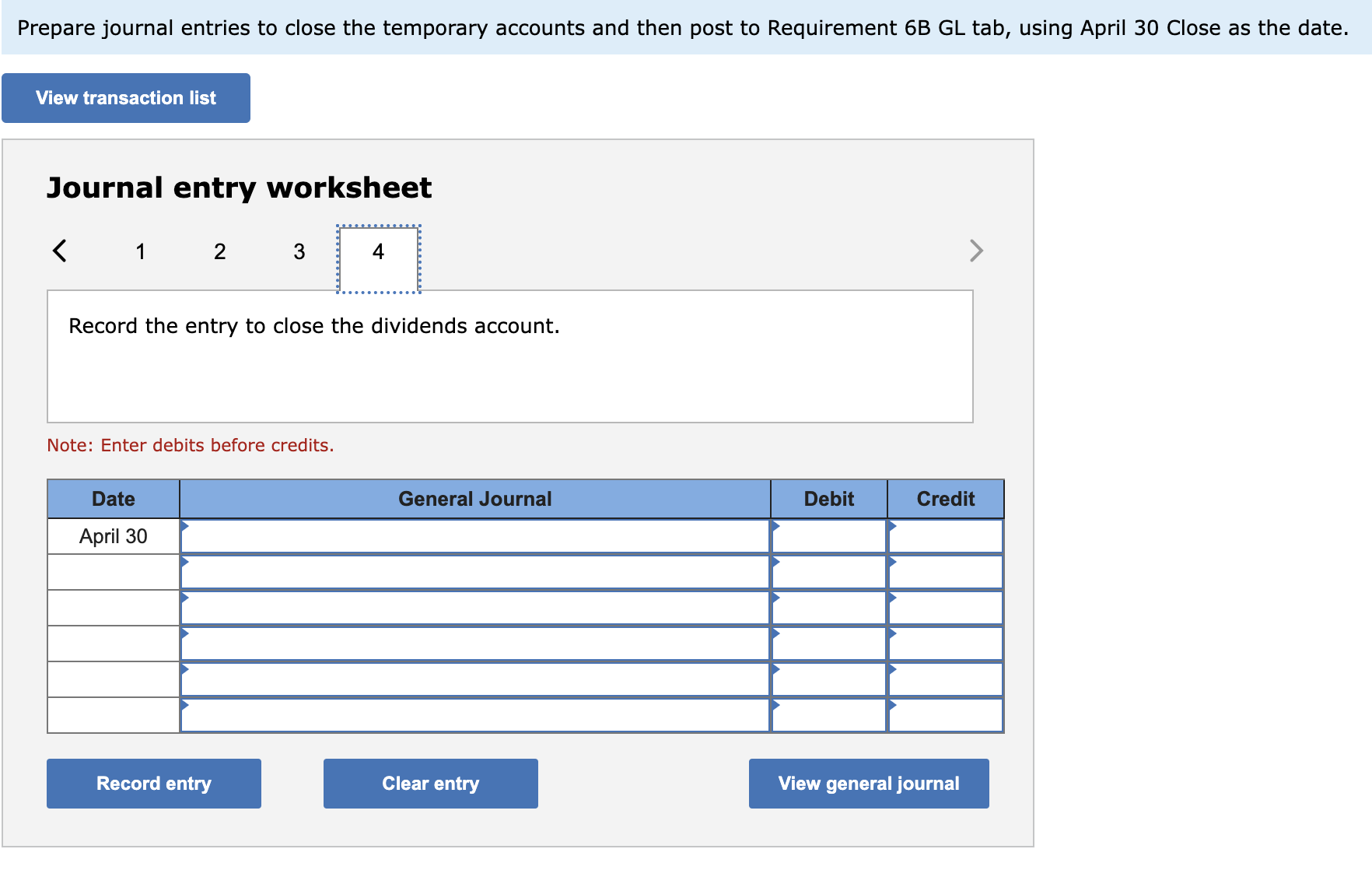Click the Clear entry button

pos(430,783)
